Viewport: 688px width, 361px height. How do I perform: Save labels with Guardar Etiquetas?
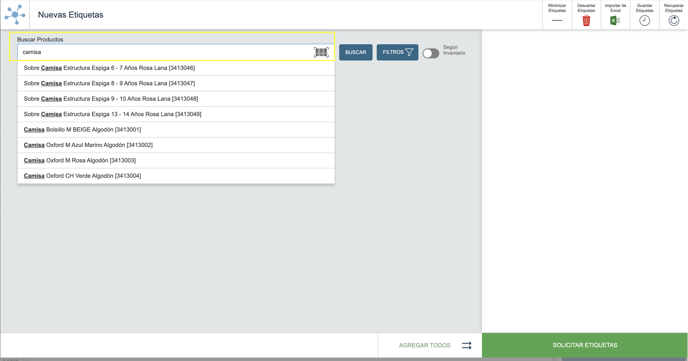pyautogui.click(x=645, y=14)
